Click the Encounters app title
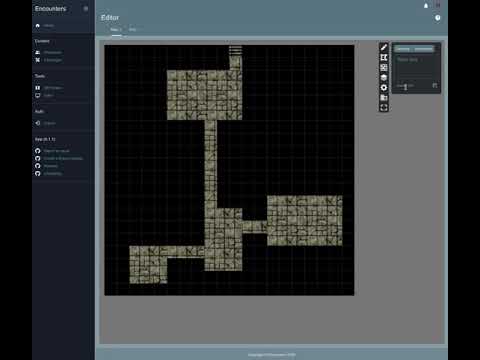The width and height of the screenshot is (480, 360). [50, 9]
